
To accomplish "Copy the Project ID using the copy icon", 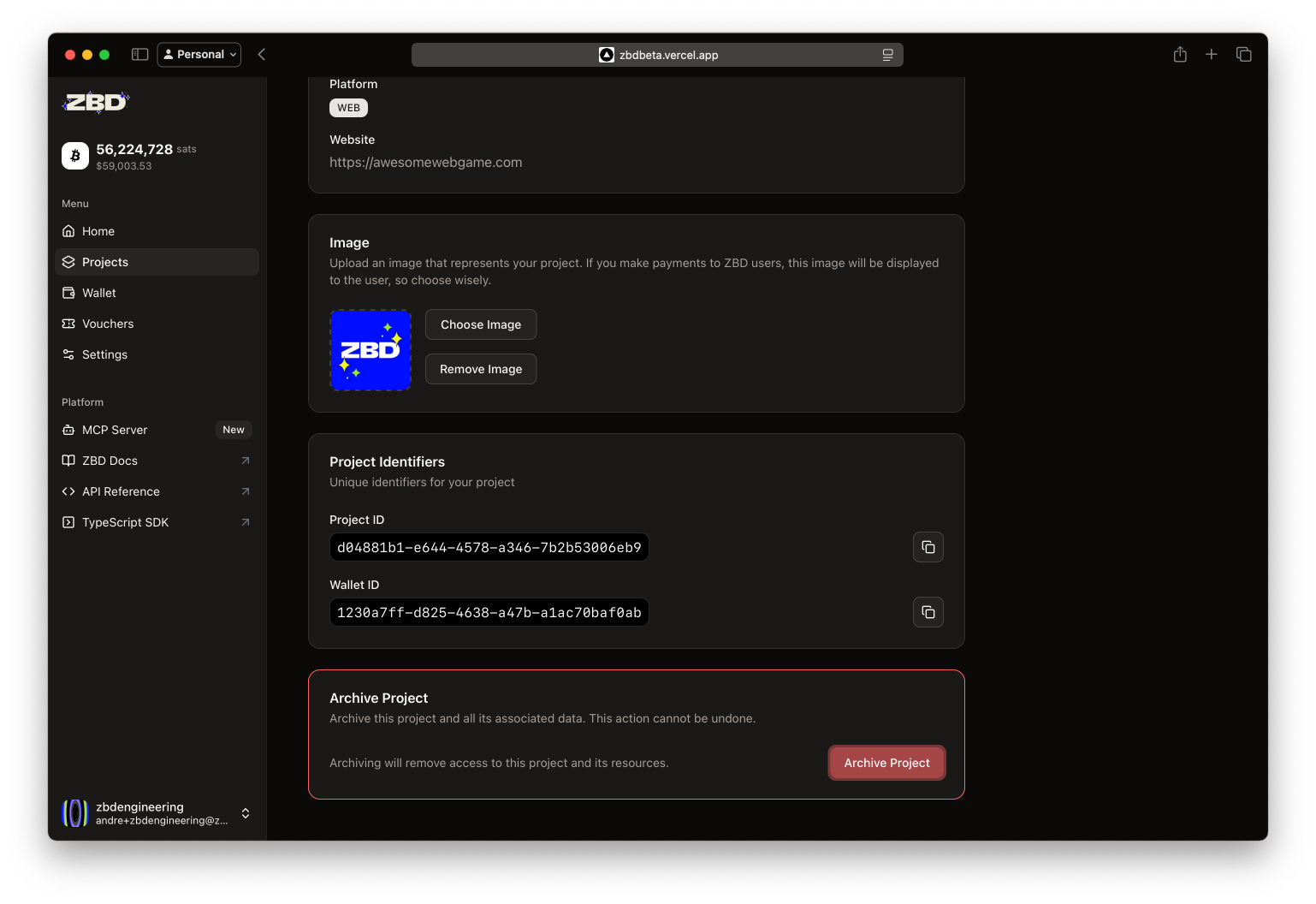I will click(x=928, y=547).
